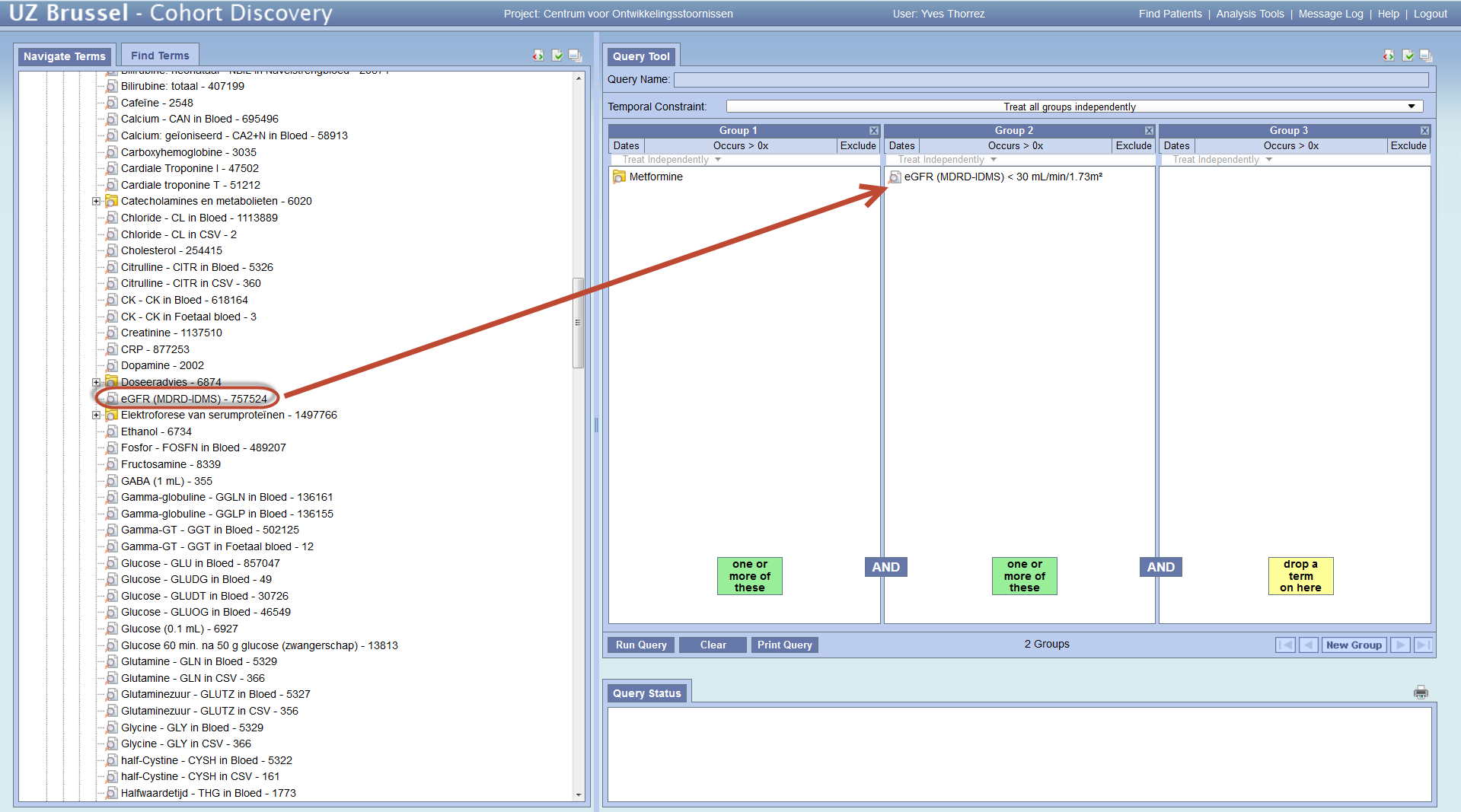This screenshot has height=812, width=1461.
Task: Click the eGFR term icon in Group 2
Action: pyautogui.click(x=895, y=177)
